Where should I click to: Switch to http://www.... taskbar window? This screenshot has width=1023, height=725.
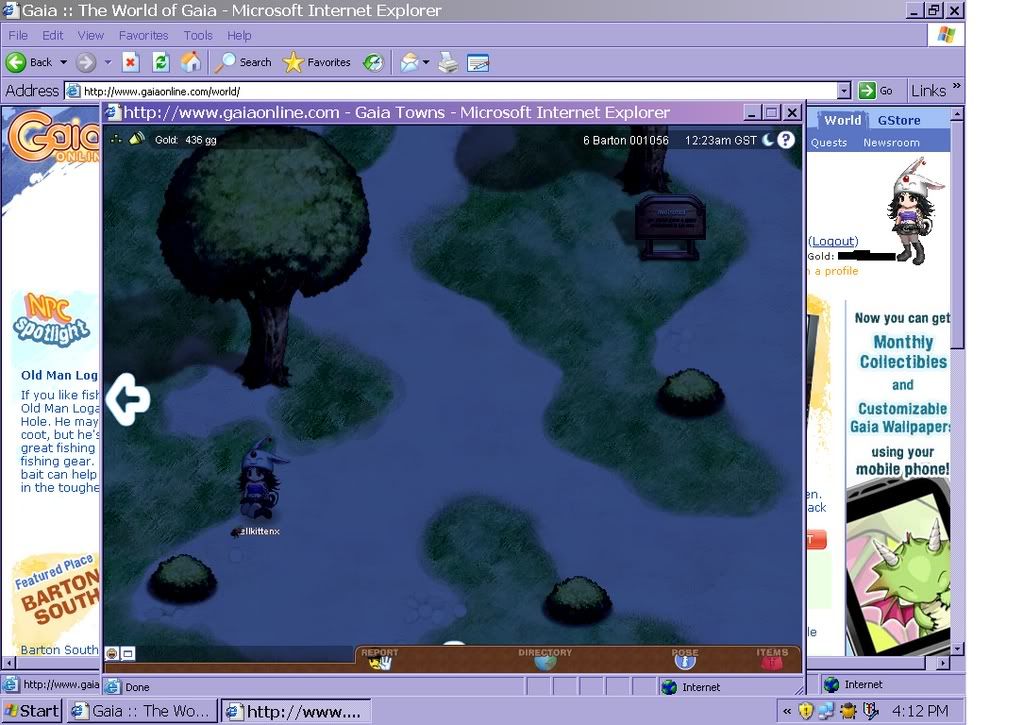click(296, 711)
